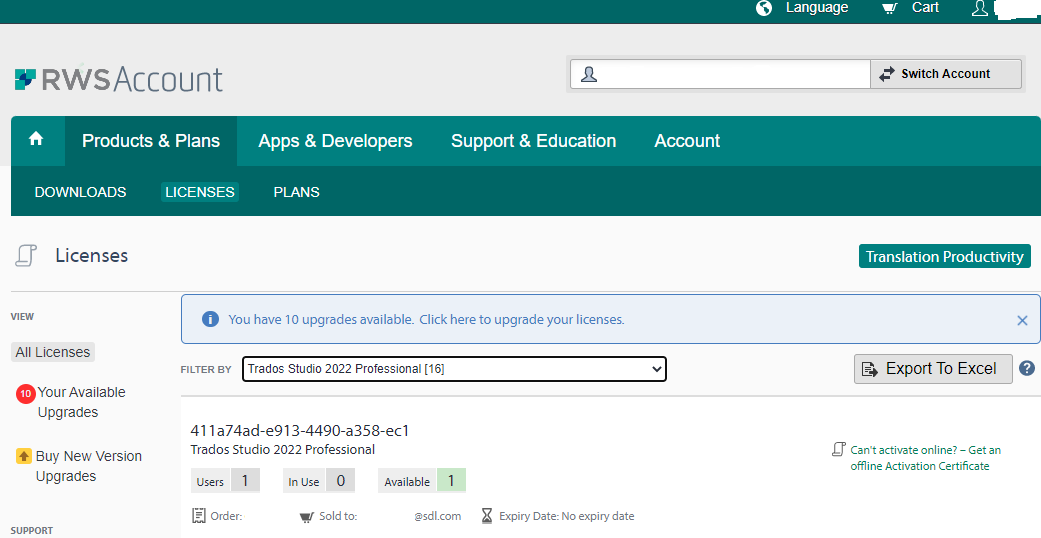Click the Switch Account button

[946, 74]
